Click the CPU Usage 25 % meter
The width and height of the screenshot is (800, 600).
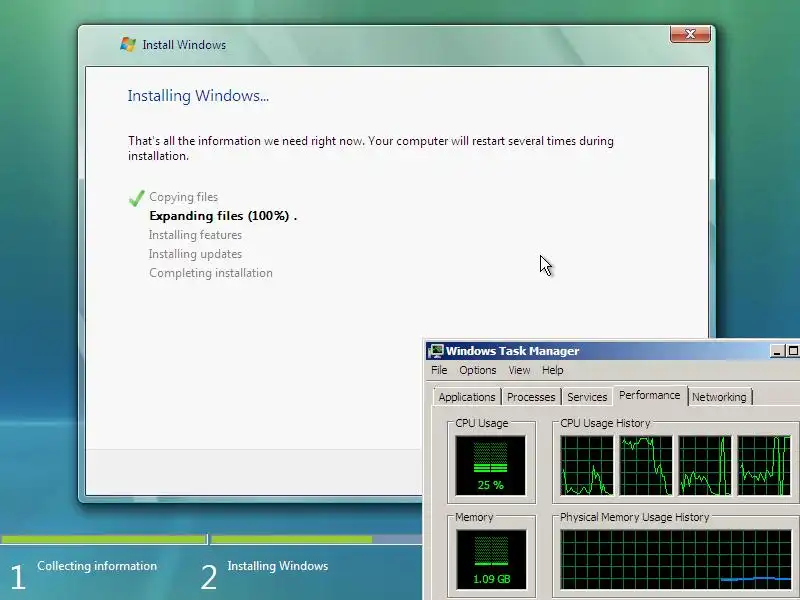[490, 465]
